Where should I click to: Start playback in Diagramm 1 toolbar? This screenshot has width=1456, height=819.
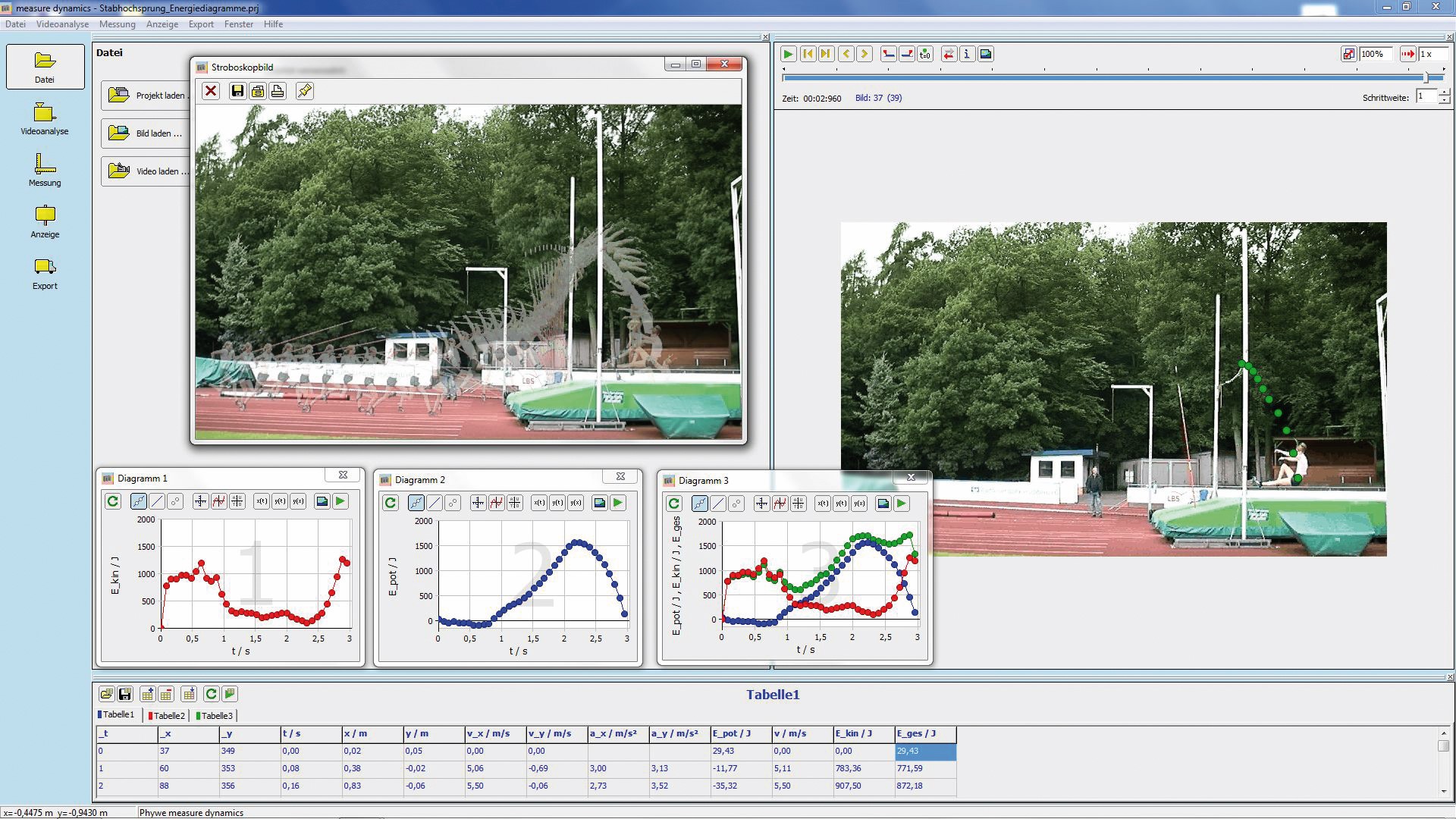pyautogui.click(x=340, y=501)
